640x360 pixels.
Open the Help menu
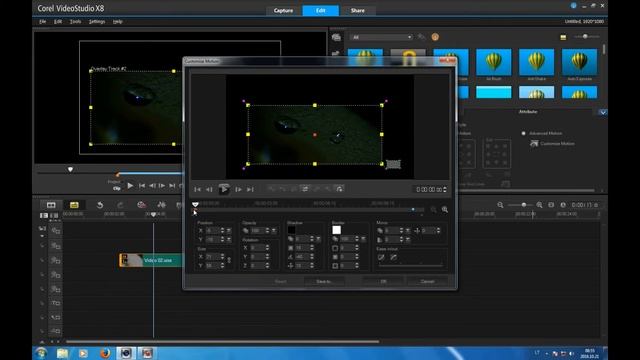point(118,22)
